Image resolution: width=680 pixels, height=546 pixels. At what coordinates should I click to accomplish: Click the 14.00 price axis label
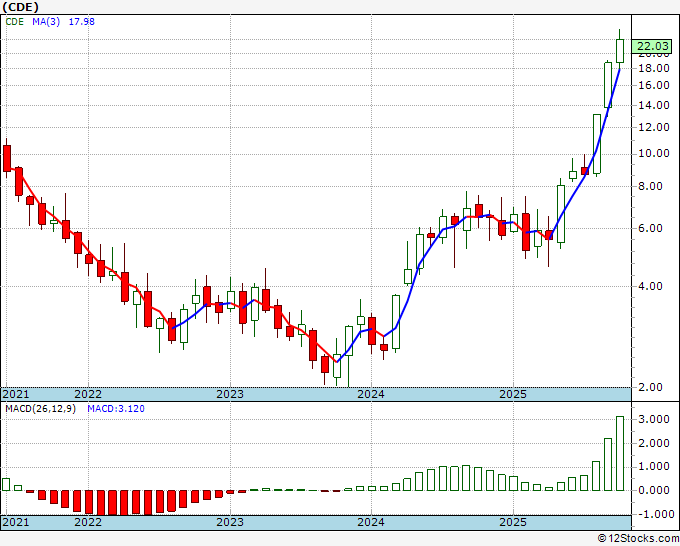pyautogui.click(x=654, y=105)
